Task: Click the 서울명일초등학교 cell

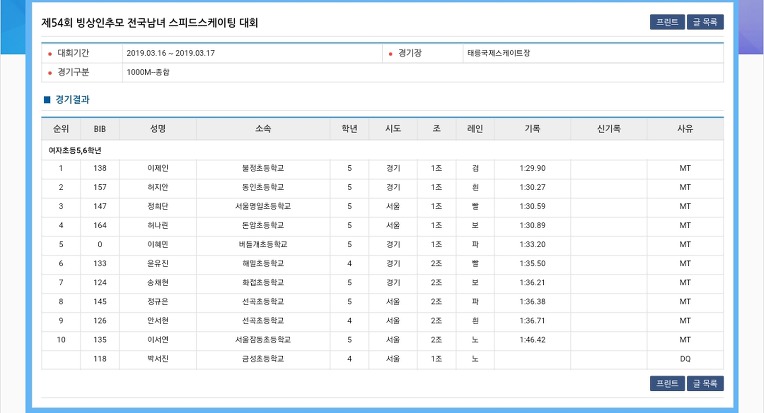Action: coord(263,206)
